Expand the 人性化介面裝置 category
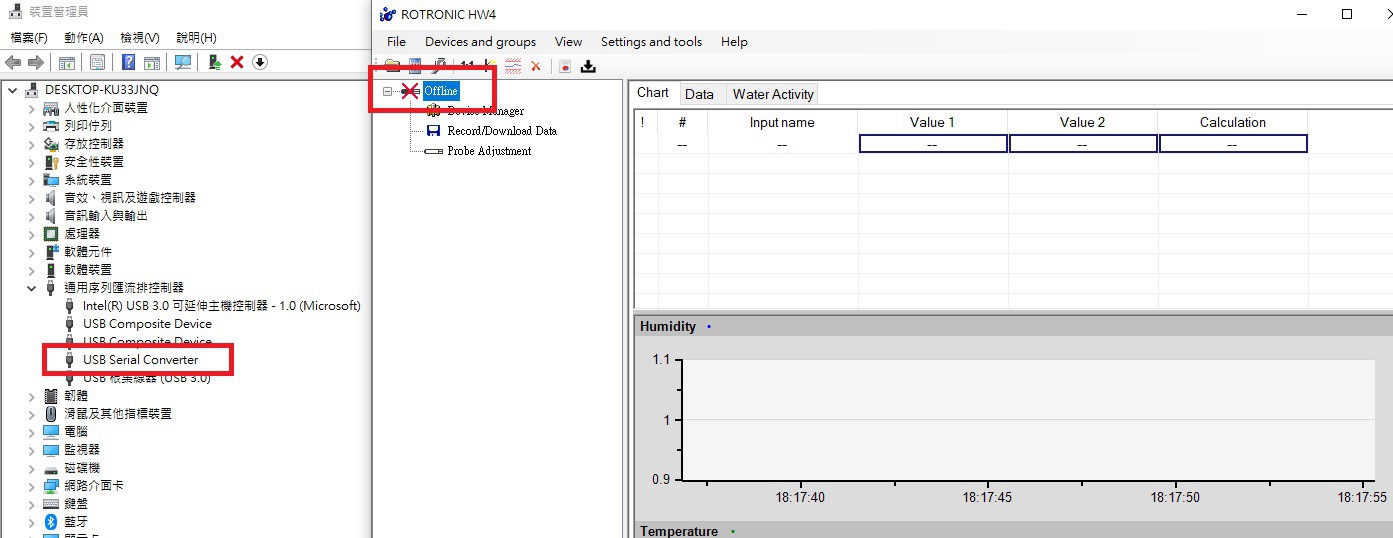 tap(32, 108)
